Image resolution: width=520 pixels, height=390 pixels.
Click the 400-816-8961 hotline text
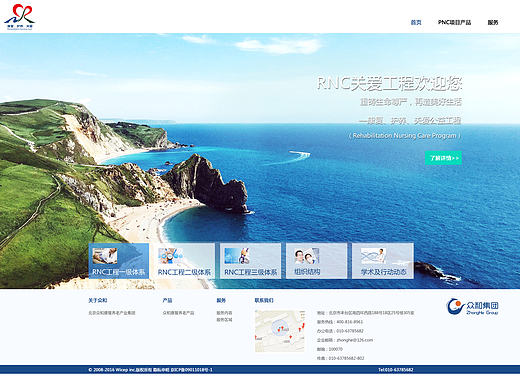pos(350,322)
